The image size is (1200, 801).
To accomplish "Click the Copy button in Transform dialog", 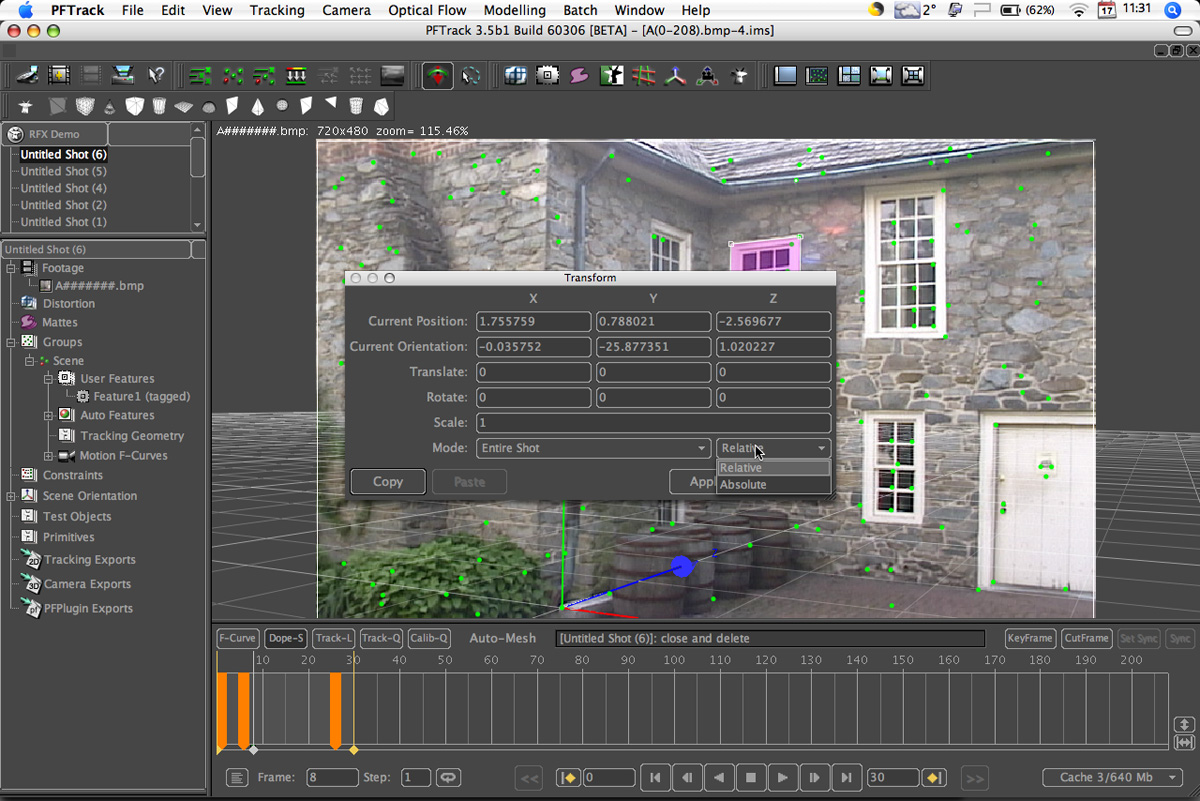I will click(x=388, y=481).
